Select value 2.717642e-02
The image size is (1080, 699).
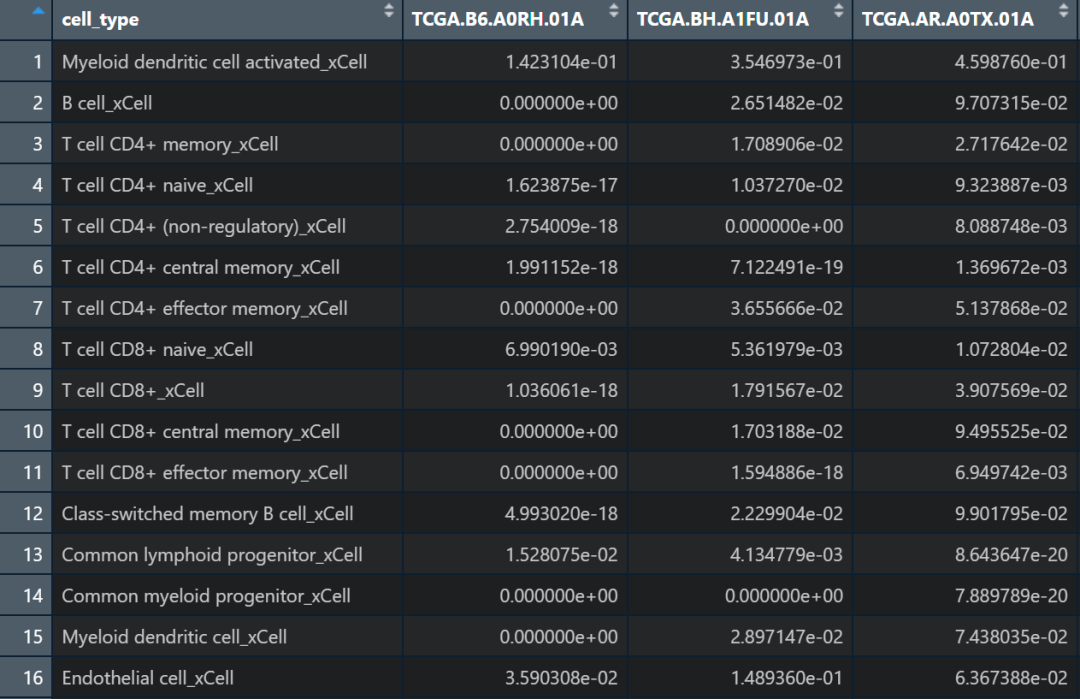pyautogui.click(x=1011, y=144)
